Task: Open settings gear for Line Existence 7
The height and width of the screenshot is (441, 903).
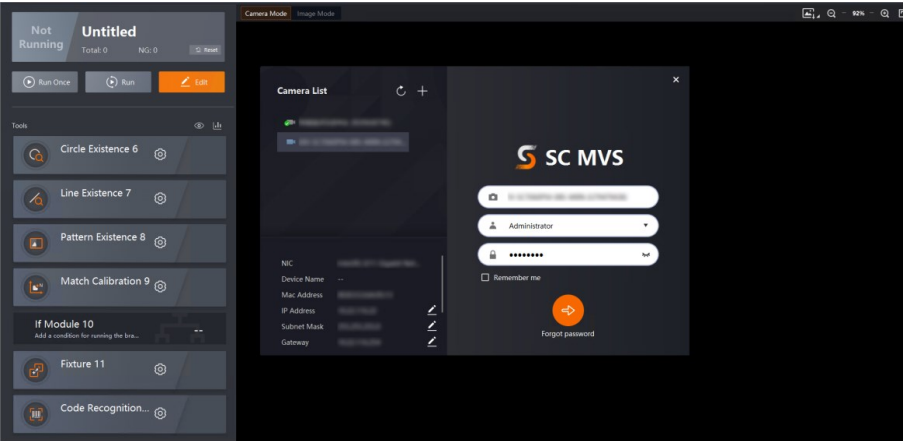Action: click(160, 198)
